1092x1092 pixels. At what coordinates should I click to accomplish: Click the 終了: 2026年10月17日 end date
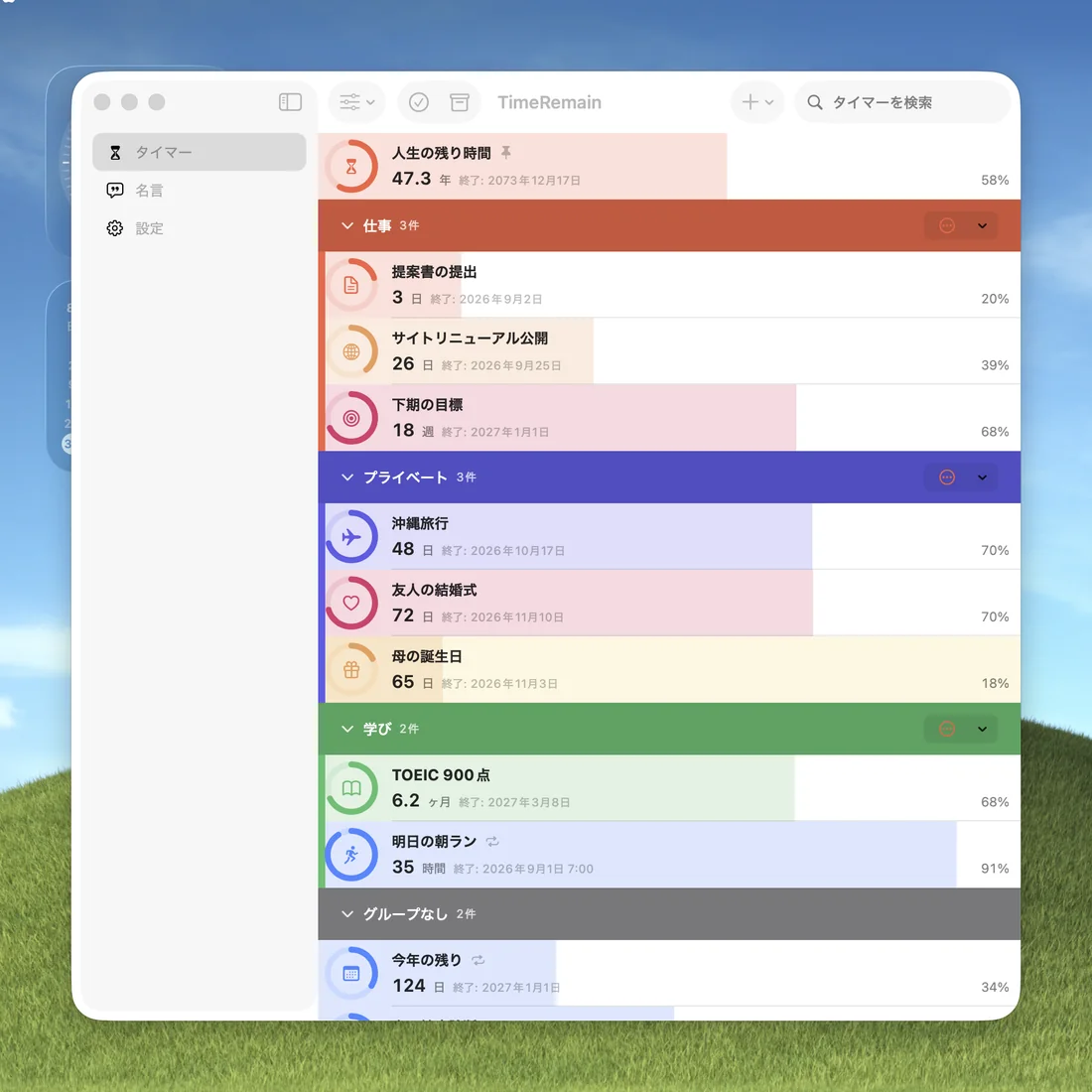(503, 551)
